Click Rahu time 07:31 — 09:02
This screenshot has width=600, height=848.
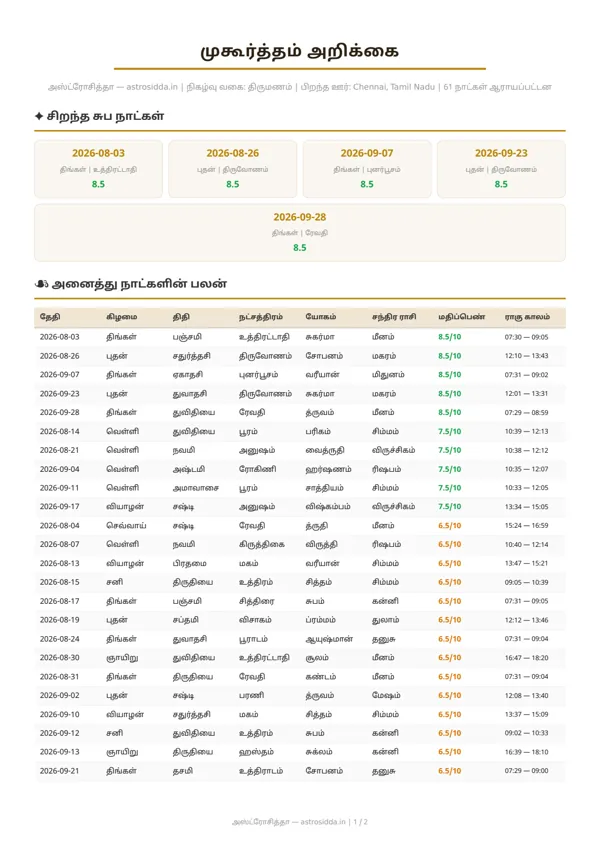pos(526,375)
